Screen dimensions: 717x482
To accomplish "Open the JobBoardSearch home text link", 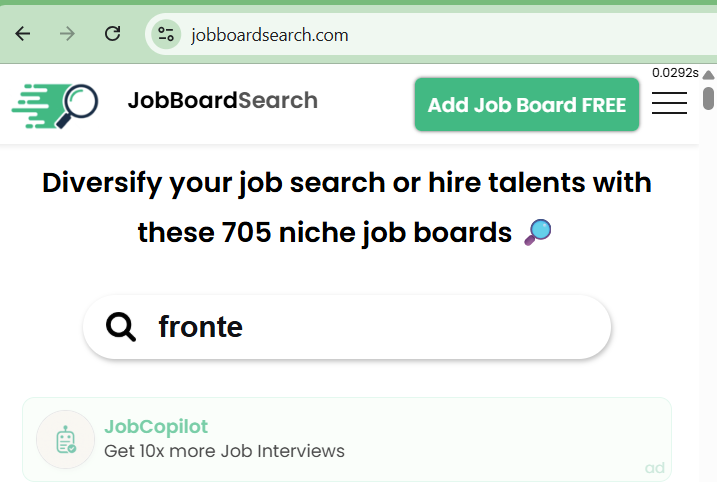I will 222,101.
